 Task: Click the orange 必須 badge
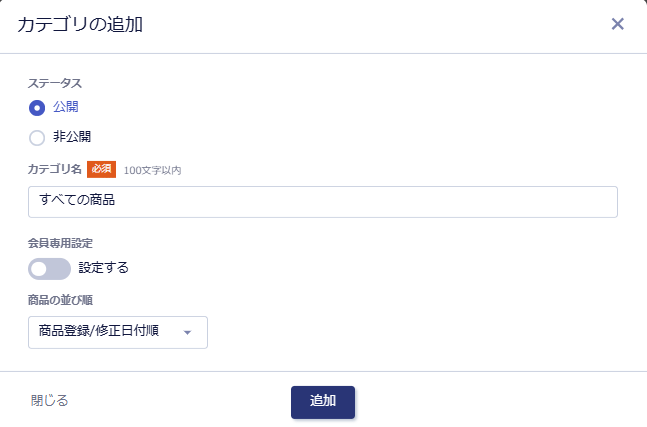click(x=101, y=169)
